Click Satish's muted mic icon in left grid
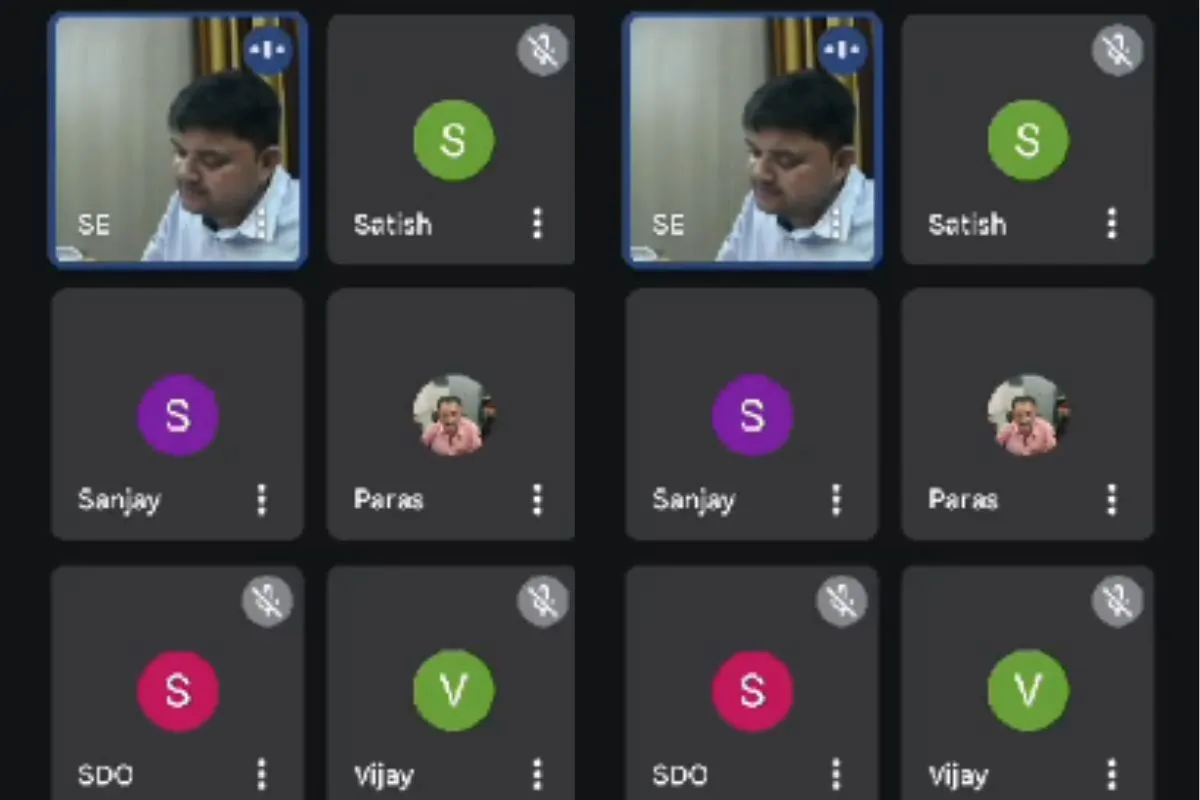 (x=543, y=50)
